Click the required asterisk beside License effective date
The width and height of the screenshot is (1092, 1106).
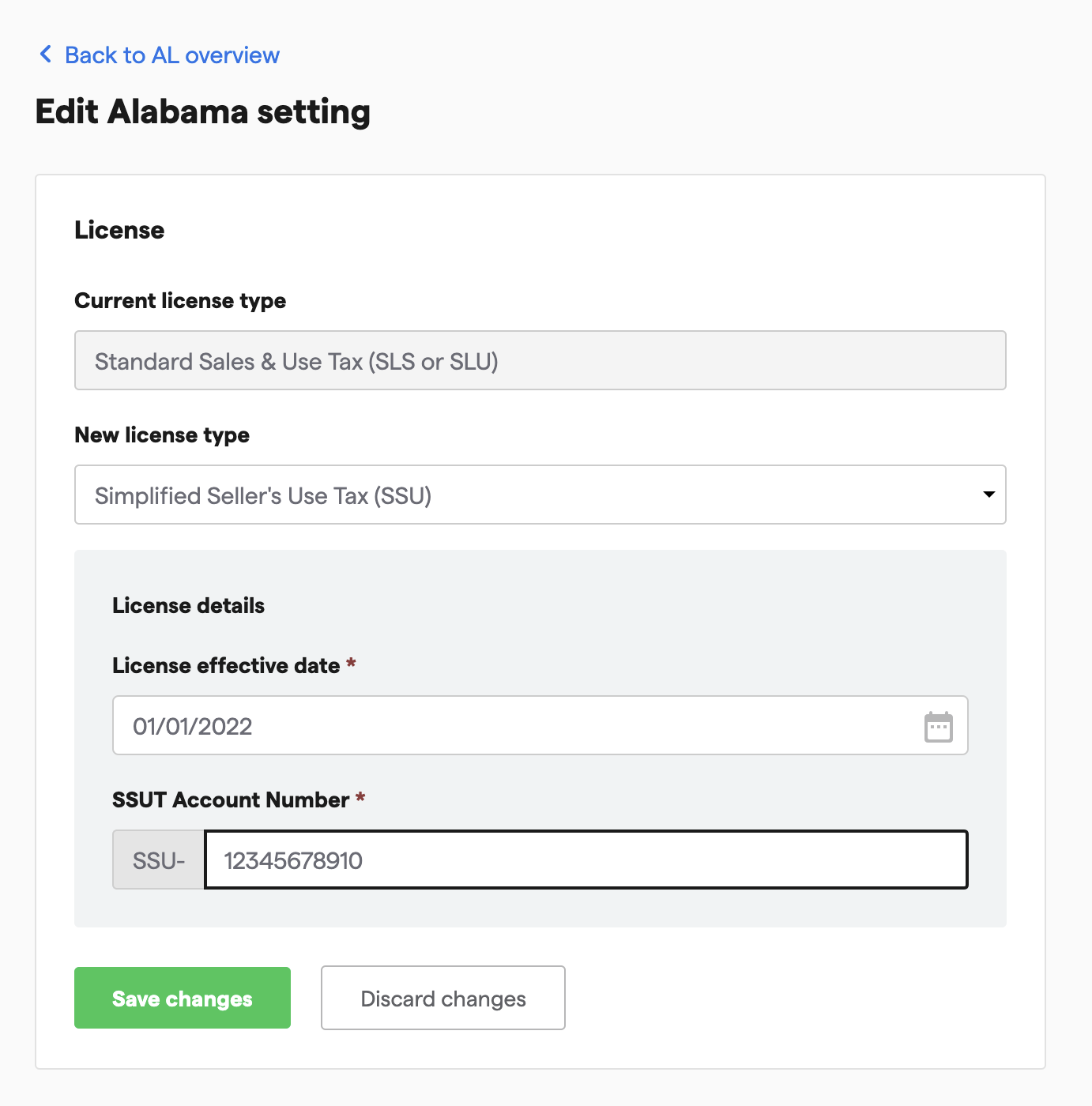coord(351,664)
